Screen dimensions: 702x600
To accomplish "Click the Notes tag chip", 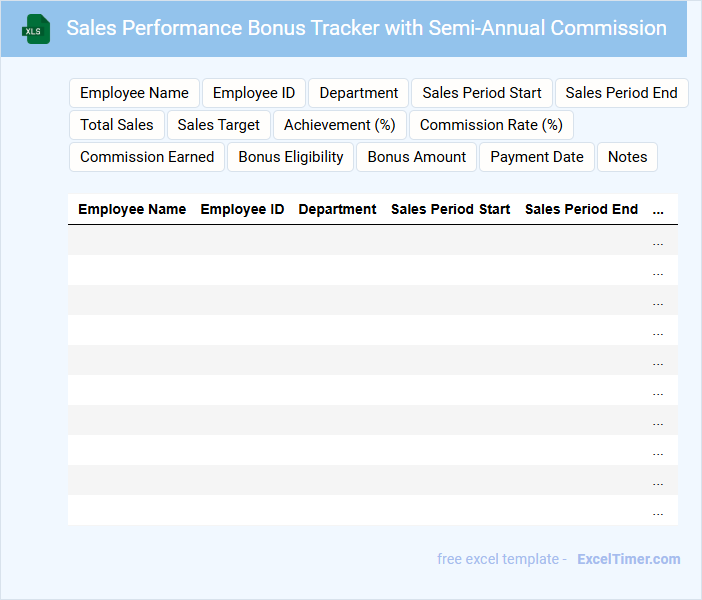I will pos(627,157).
